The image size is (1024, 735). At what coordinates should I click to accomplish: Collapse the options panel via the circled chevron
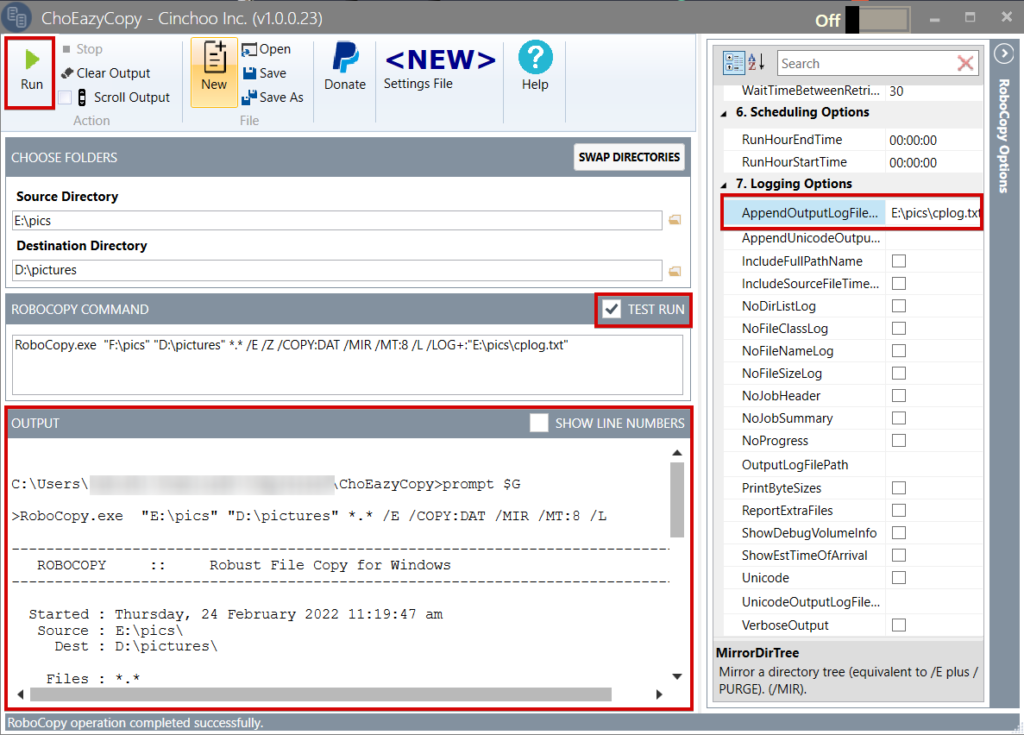[1004, 54]
